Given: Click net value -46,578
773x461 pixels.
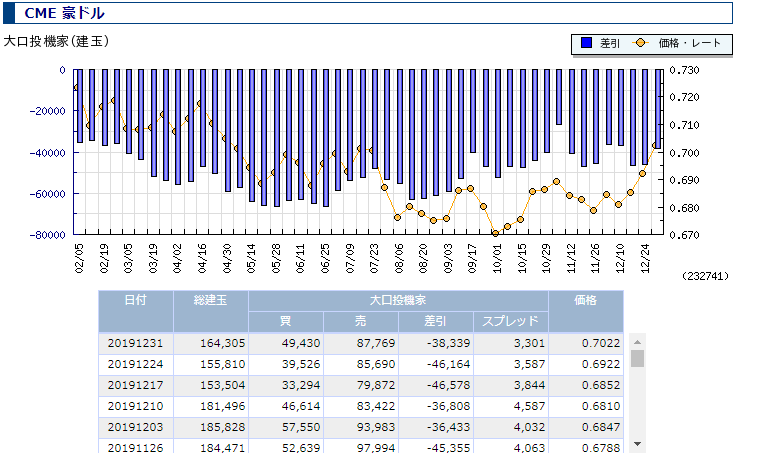Looking at the screenshot, I should (x=449, y=385).
